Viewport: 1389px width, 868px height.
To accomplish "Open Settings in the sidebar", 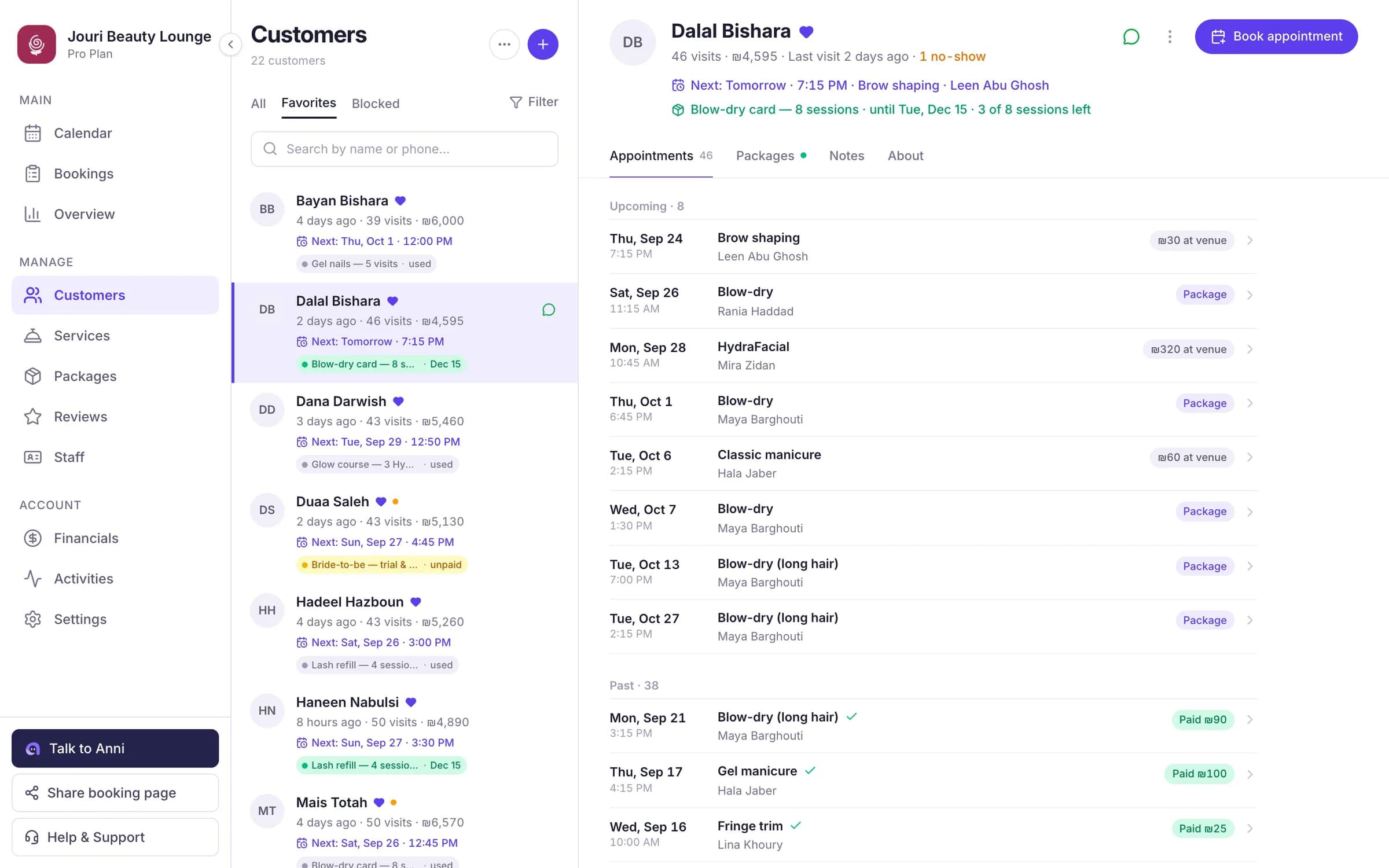I will (x=115, y=619).
